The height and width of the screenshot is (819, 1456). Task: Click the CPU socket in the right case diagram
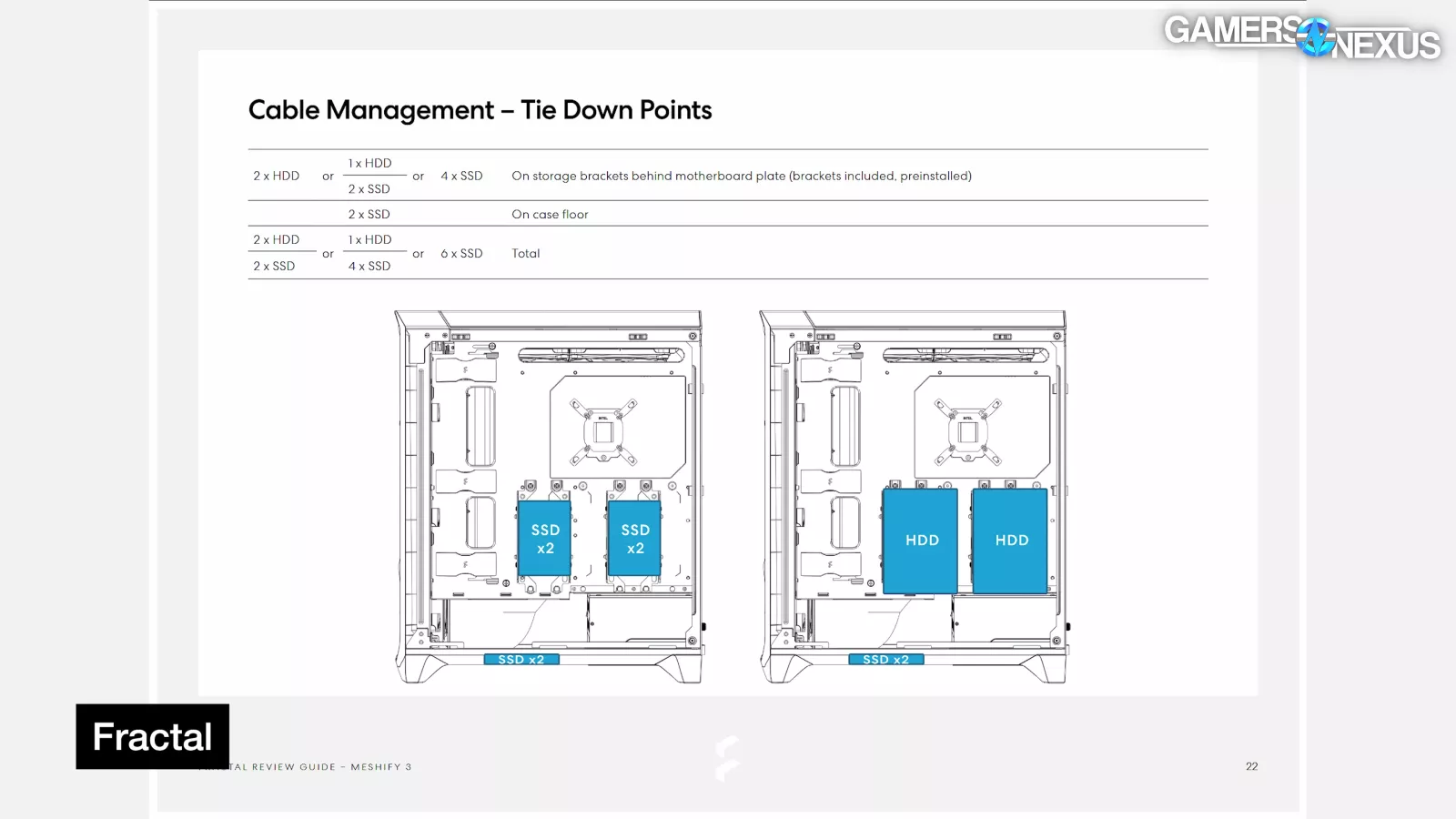click(x=967, y=432)
